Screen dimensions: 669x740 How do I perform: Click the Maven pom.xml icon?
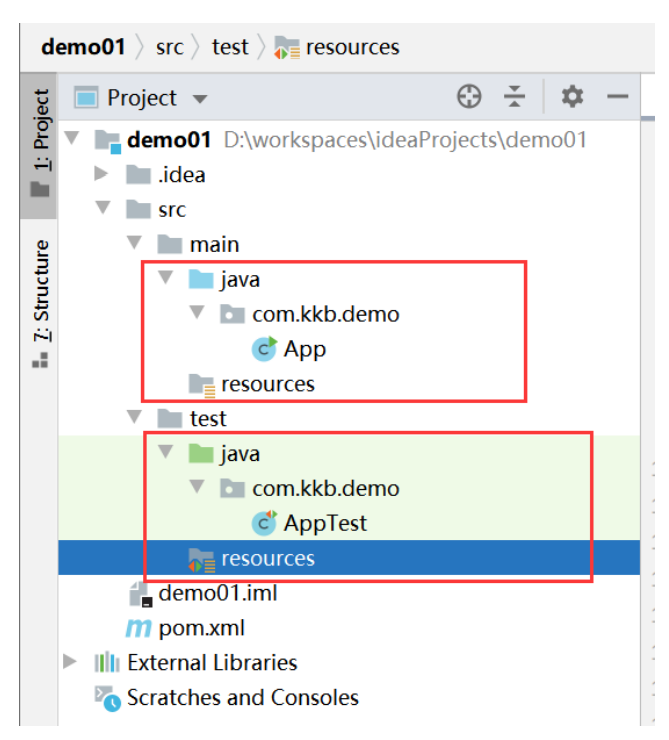tap(138, 629)
